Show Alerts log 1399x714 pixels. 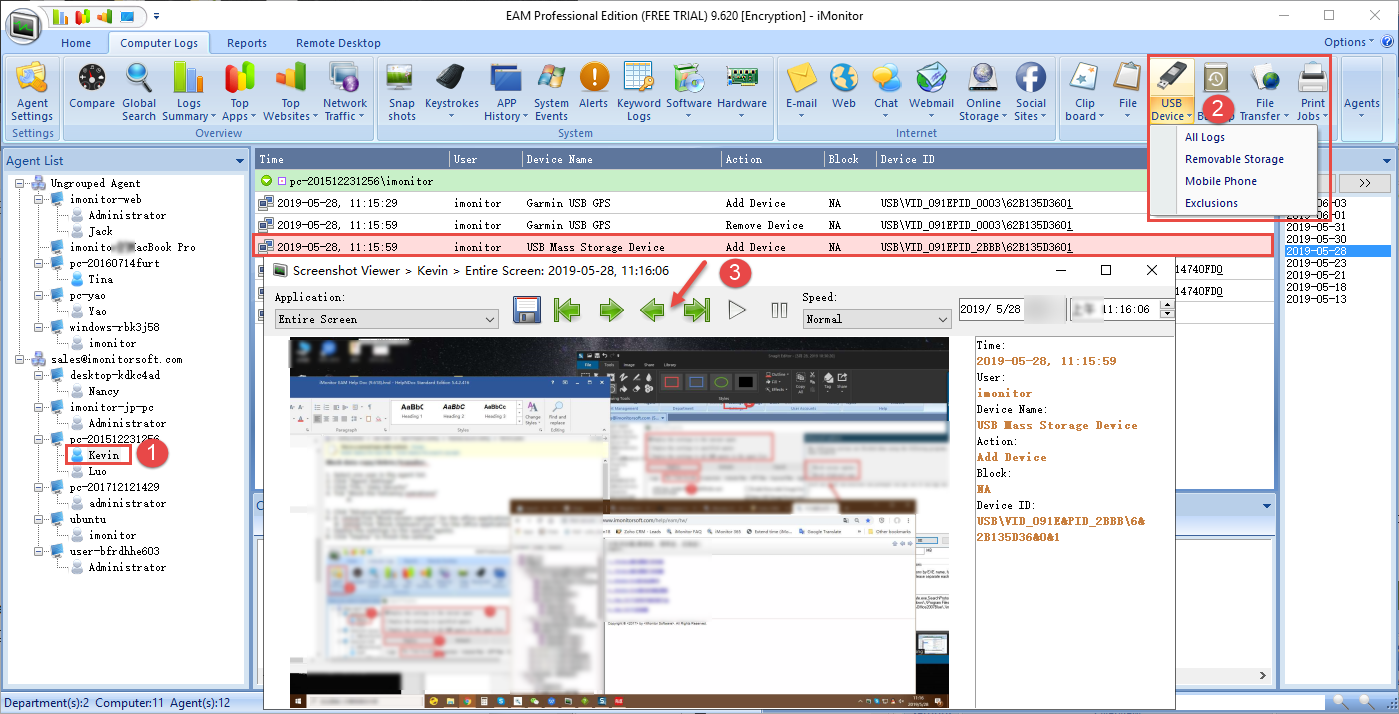(x=594, y=86)
